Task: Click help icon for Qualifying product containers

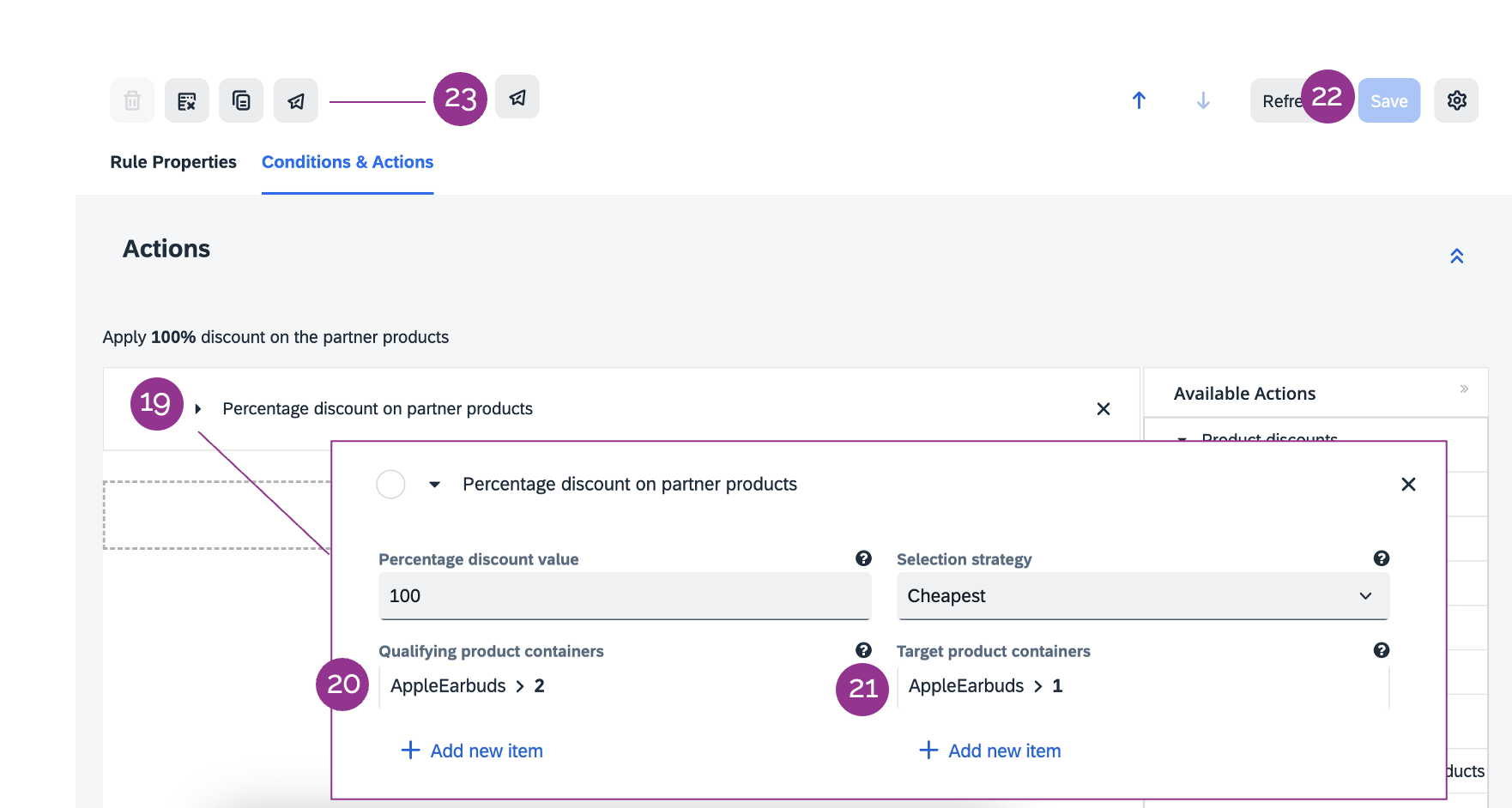Action: tap(863, 650)
